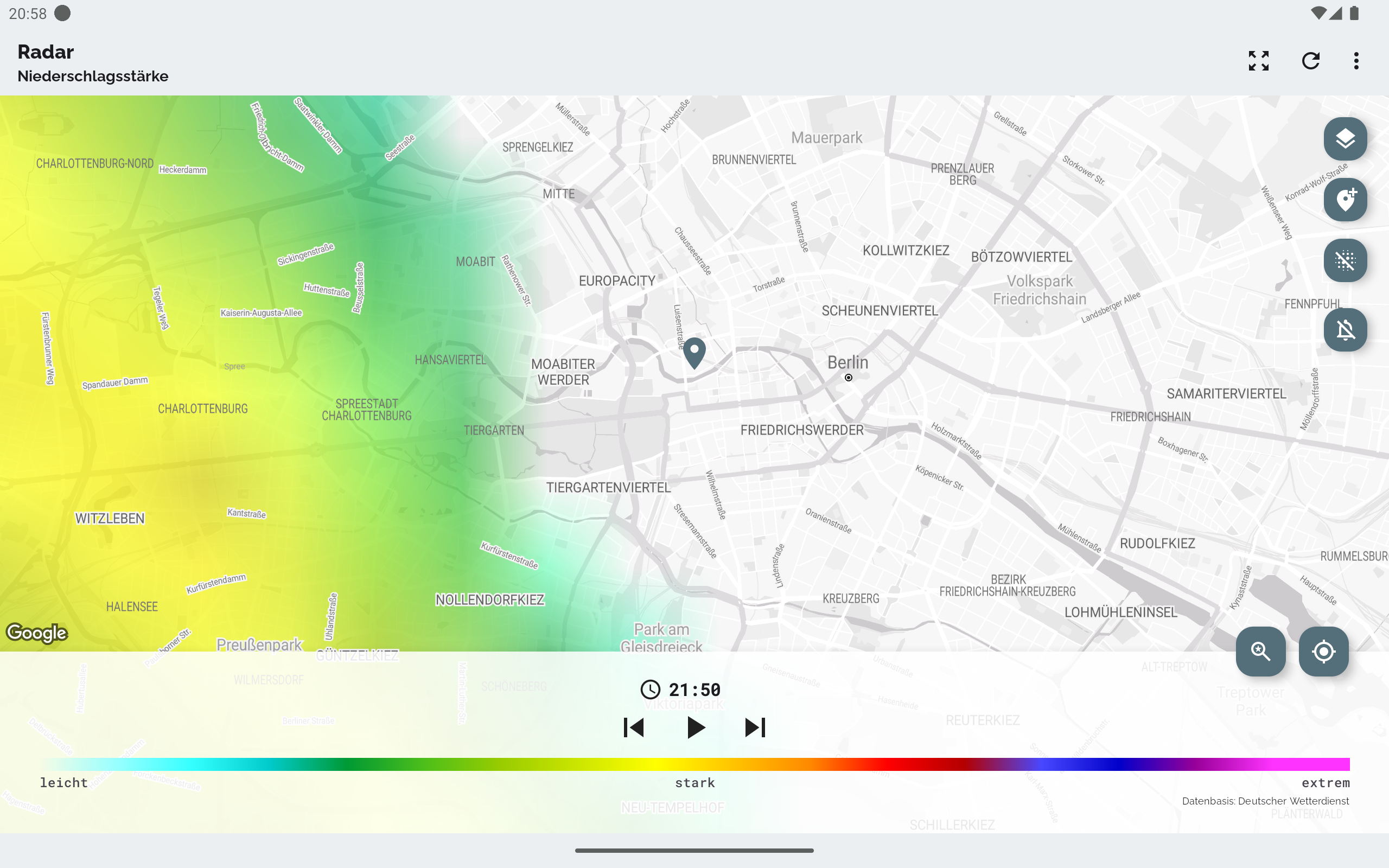Add a new location pin

(x=1345, y=200)
